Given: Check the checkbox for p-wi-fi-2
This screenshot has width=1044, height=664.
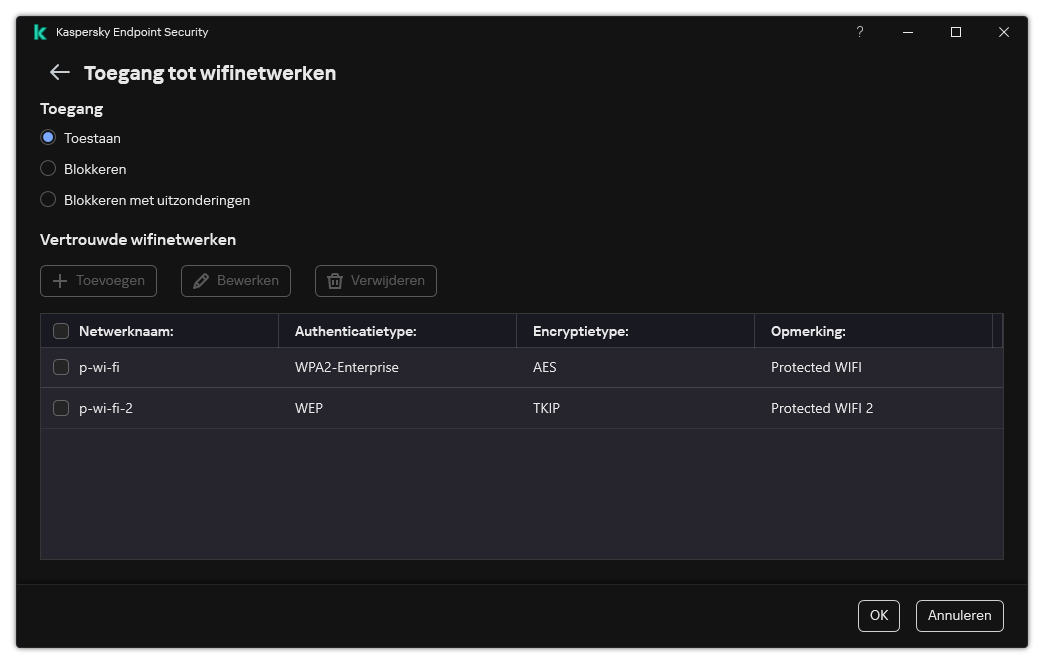Looking at the screenshot, I should [61, 408].
